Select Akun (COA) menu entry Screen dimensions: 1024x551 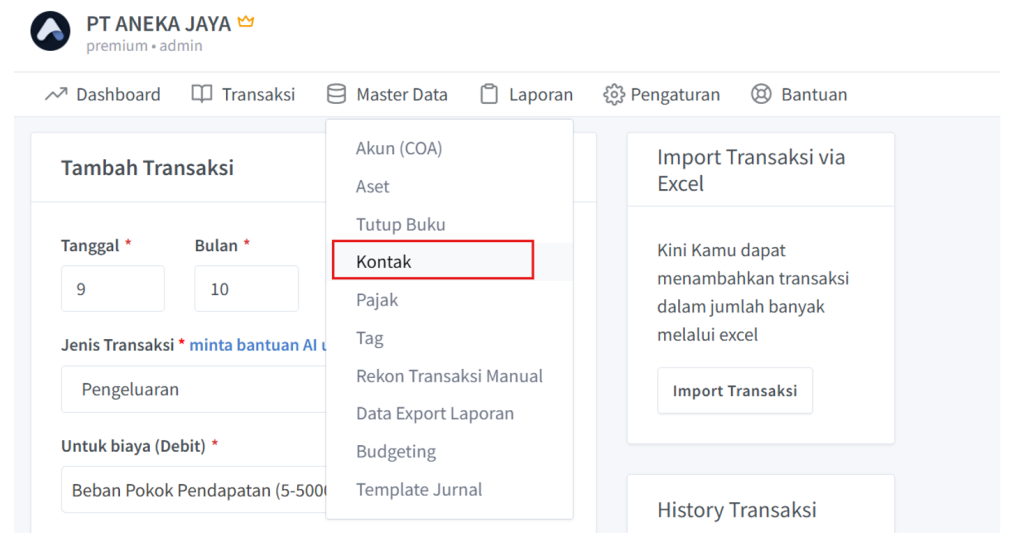399,148
